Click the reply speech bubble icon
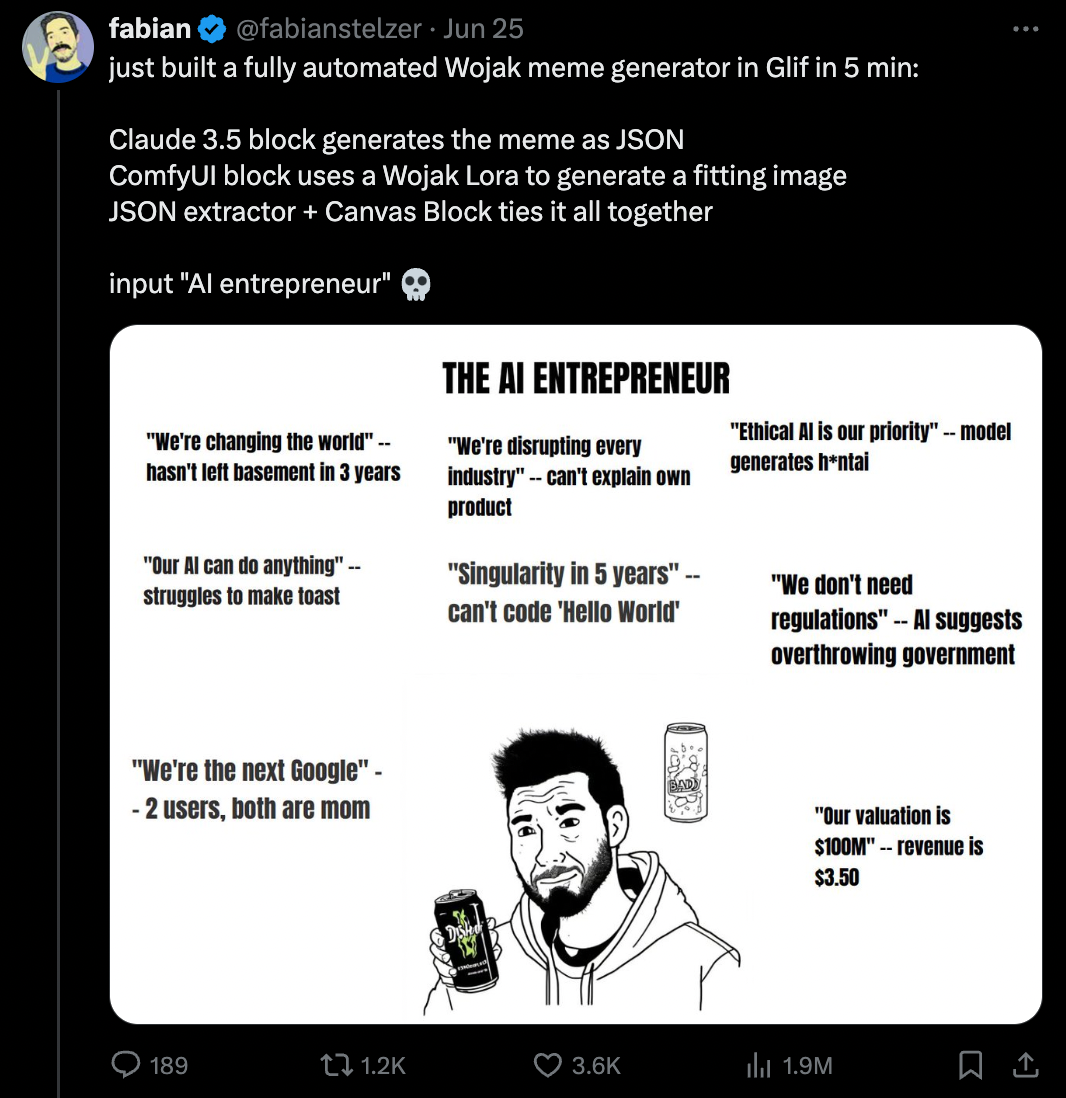Image resolution: width=1066 pixels, height=1098 pixels. (x=125, y=1066)
